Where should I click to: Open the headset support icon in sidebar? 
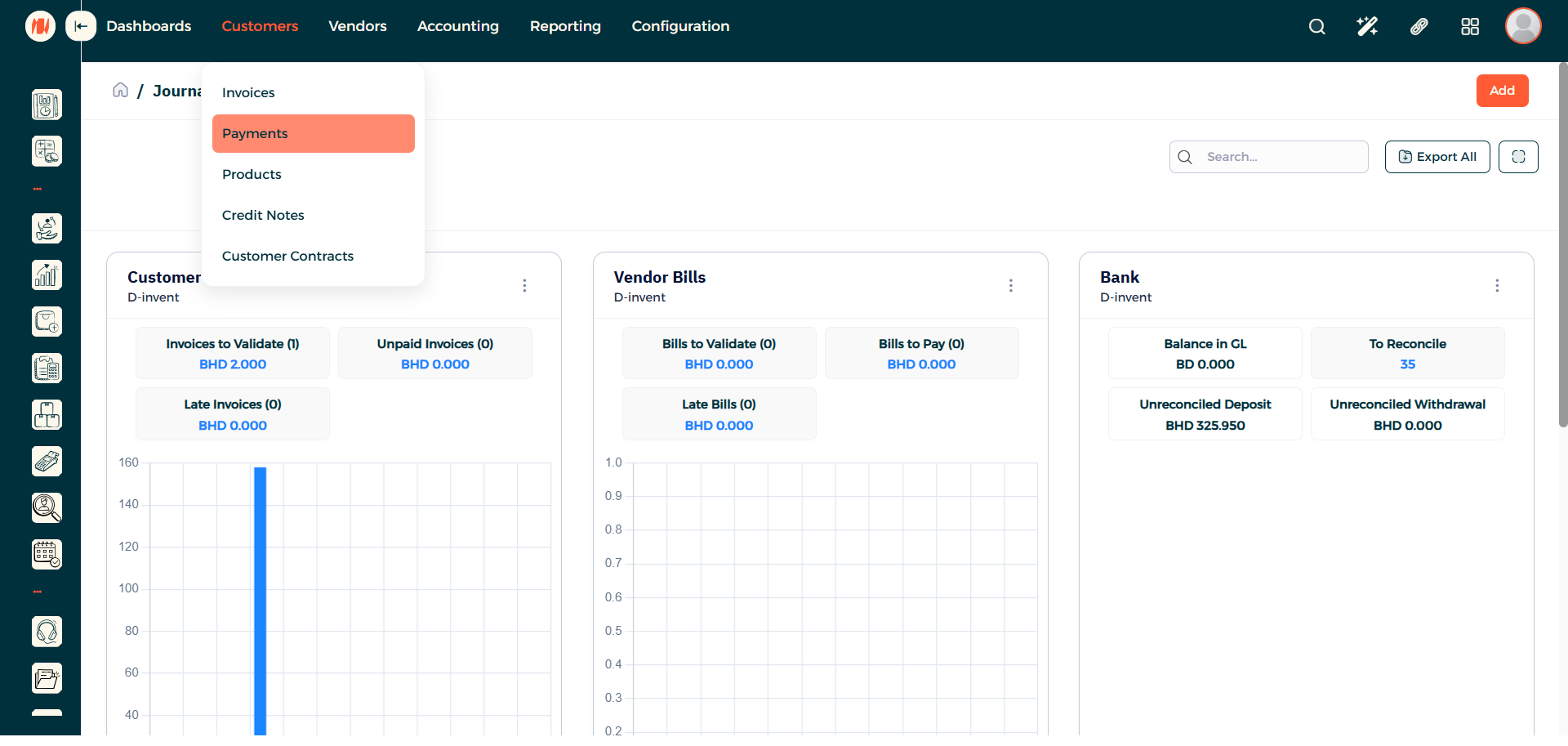[47, 632]
